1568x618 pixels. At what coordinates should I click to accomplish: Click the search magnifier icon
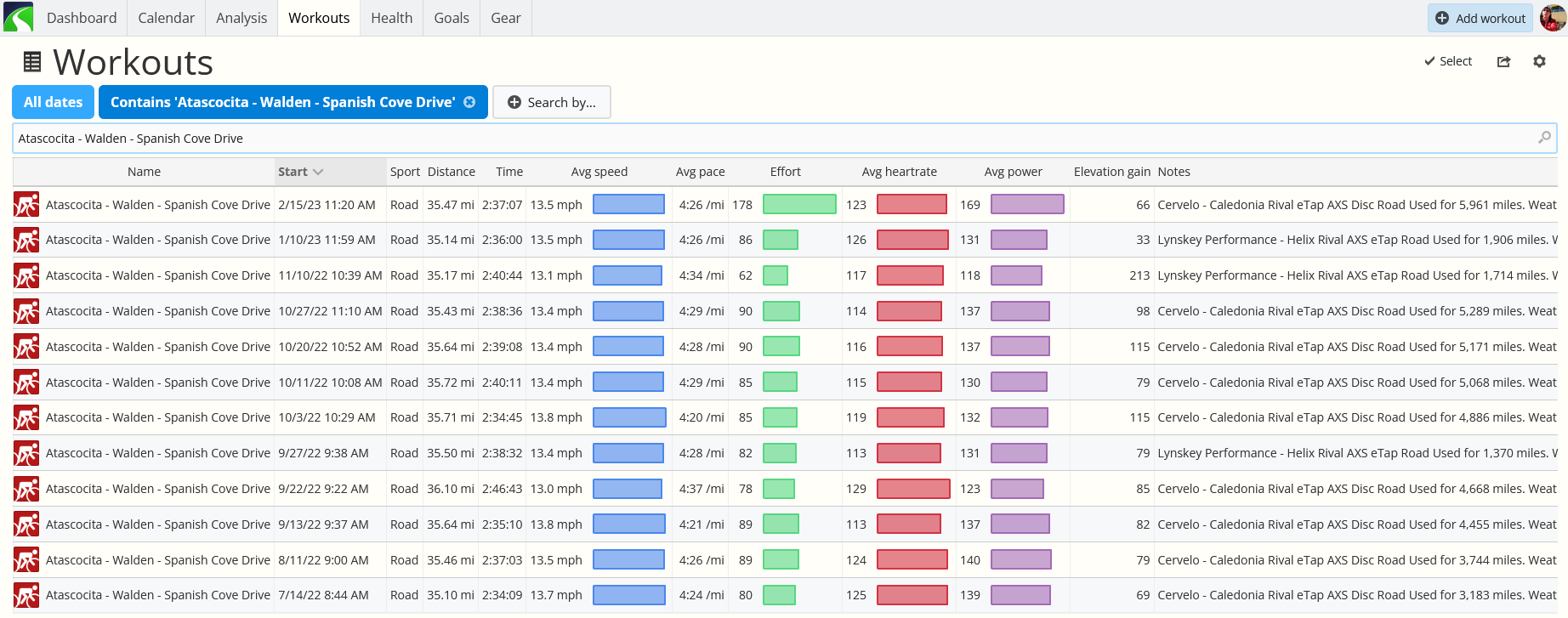coord(1544,138)
